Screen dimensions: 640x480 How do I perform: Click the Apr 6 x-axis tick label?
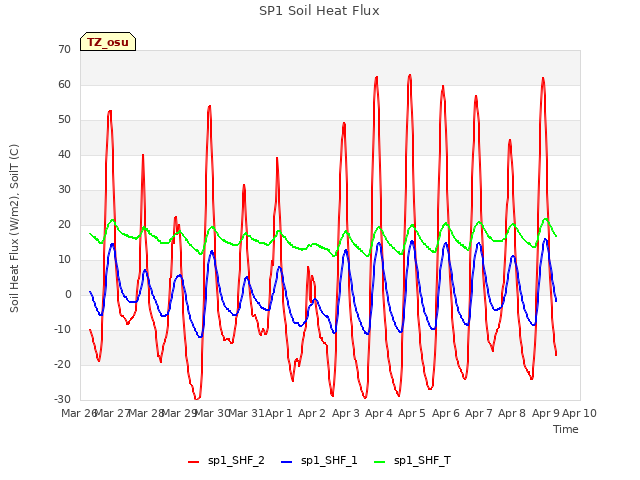[x=446, y=413]
